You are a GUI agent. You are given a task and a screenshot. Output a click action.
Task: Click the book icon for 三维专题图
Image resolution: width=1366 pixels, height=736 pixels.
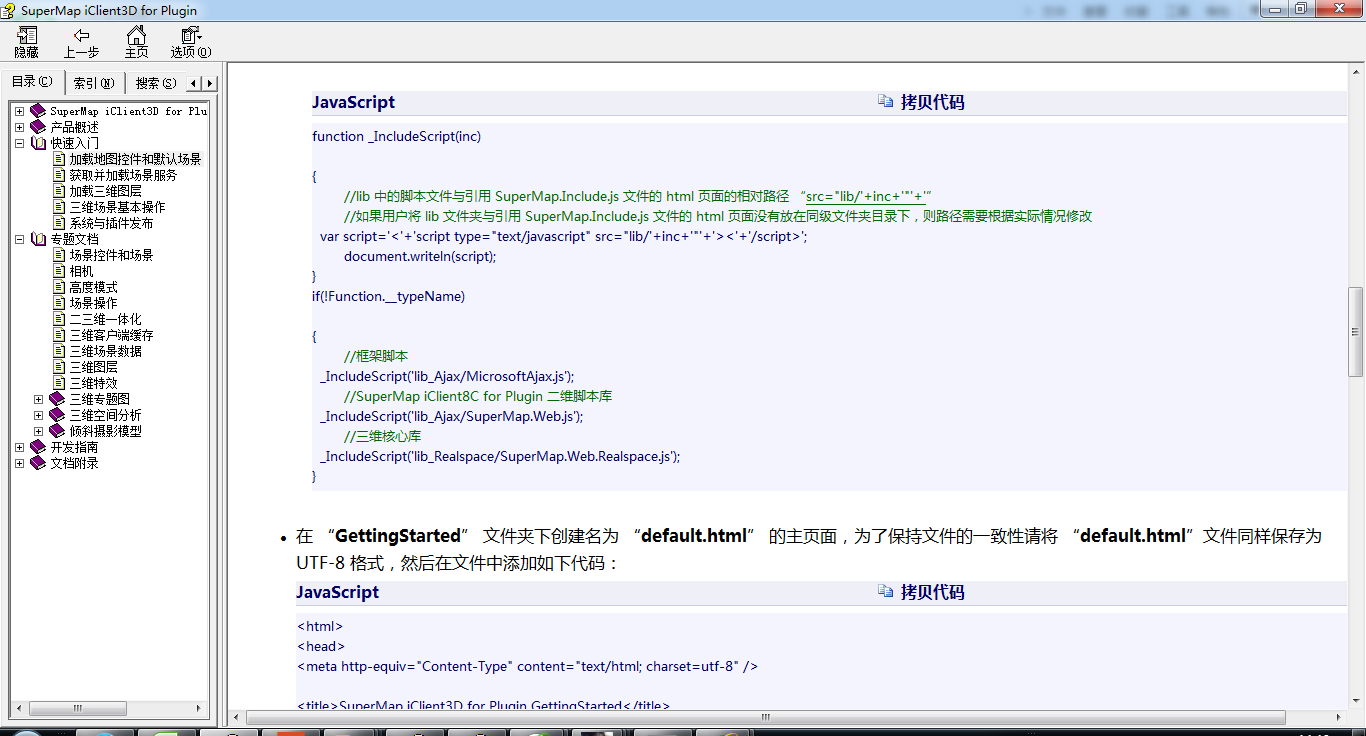[x=57, y=399]
